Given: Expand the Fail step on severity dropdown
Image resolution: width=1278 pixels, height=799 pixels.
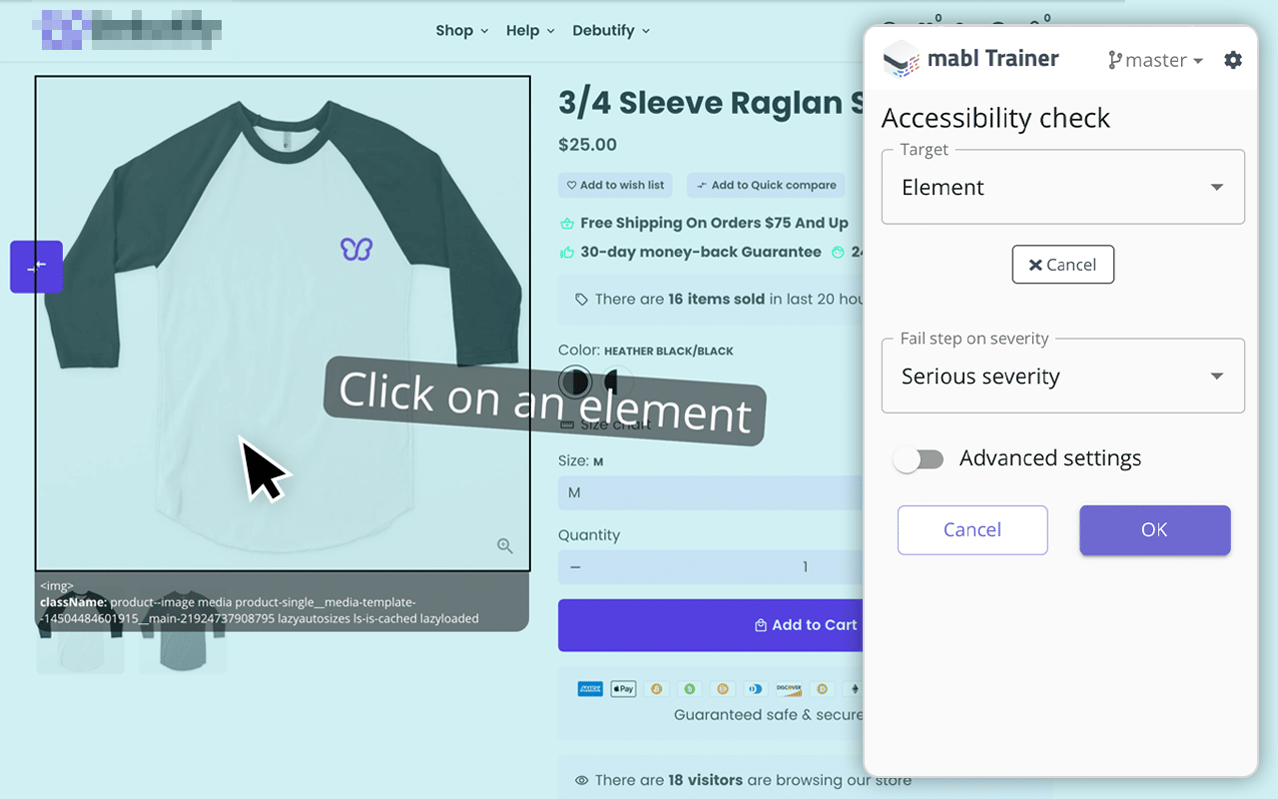Looking at the screenshot, I should (1062, 377).
